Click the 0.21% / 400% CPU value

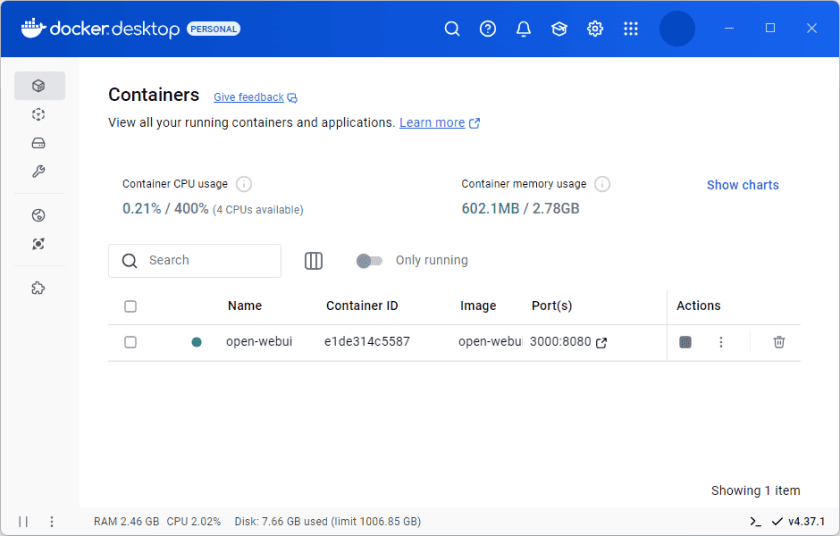[166, 209]
